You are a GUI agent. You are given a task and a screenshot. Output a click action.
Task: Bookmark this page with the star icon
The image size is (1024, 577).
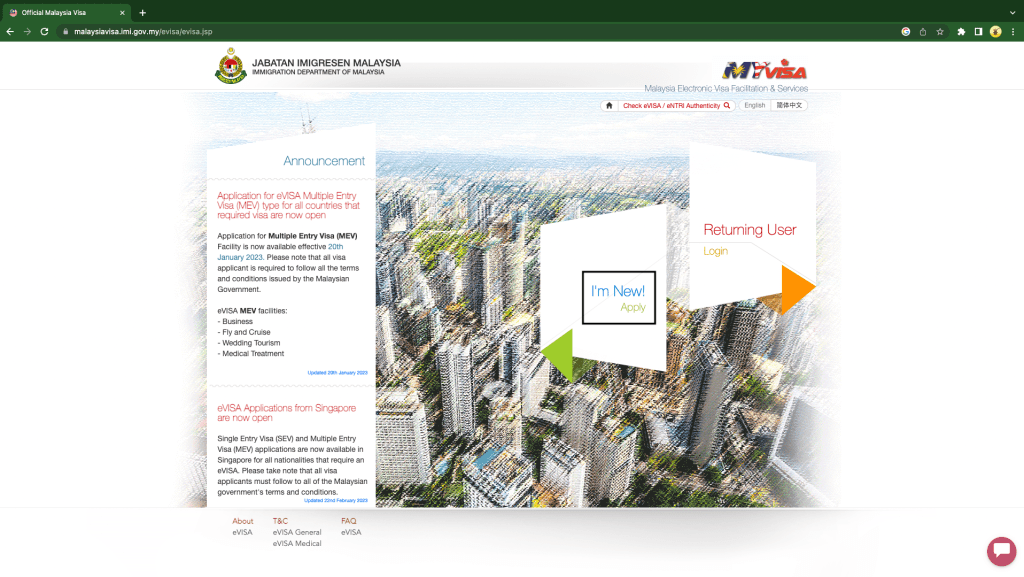point(940,31)
